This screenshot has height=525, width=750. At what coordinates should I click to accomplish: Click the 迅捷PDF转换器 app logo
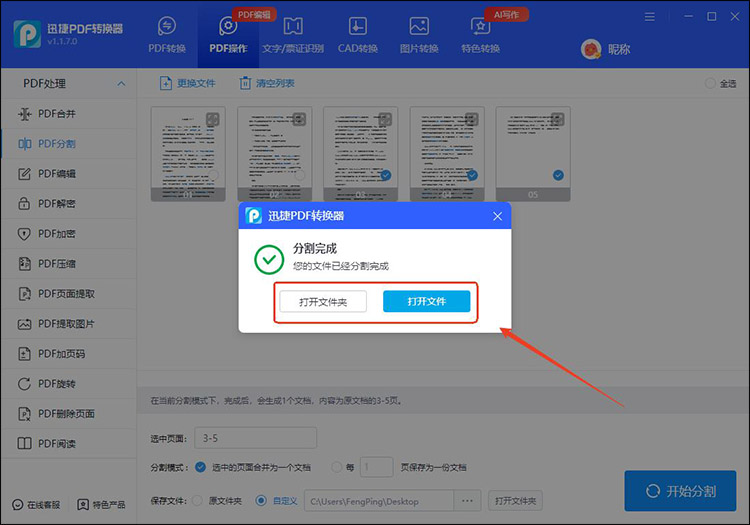click(x=27, y=34)
